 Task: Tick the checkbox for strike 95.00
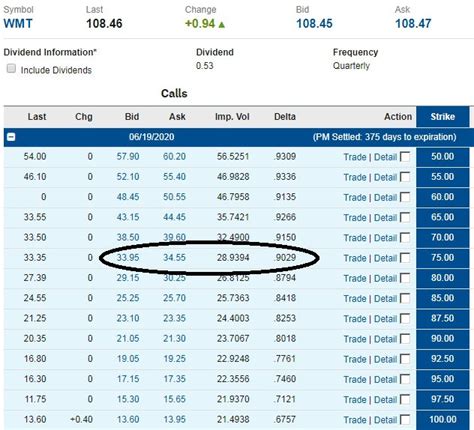[405, 379]
